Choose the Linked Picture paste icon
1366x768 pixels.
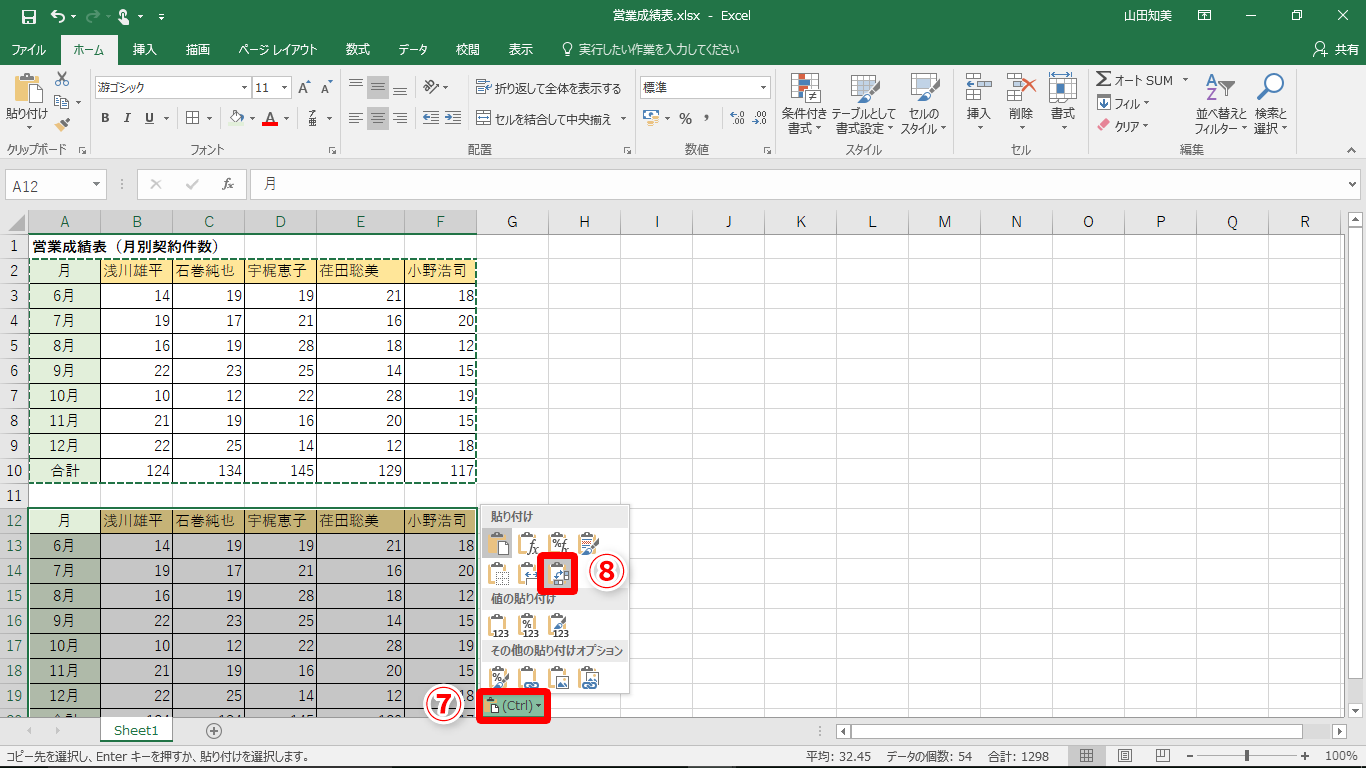click(x=589, y=678)
